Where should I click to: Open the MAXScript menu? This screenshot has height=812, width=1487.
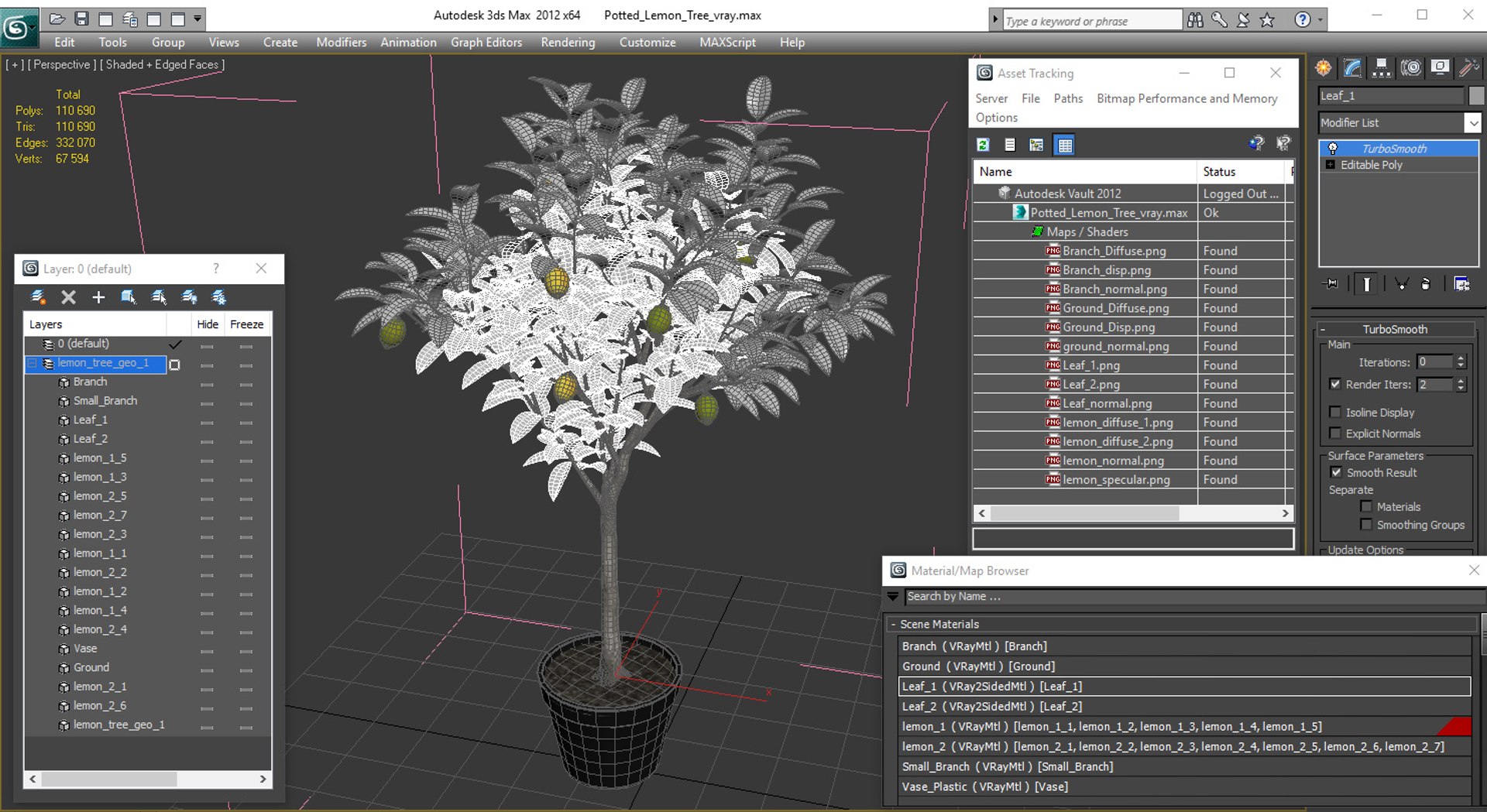(727, 43)
